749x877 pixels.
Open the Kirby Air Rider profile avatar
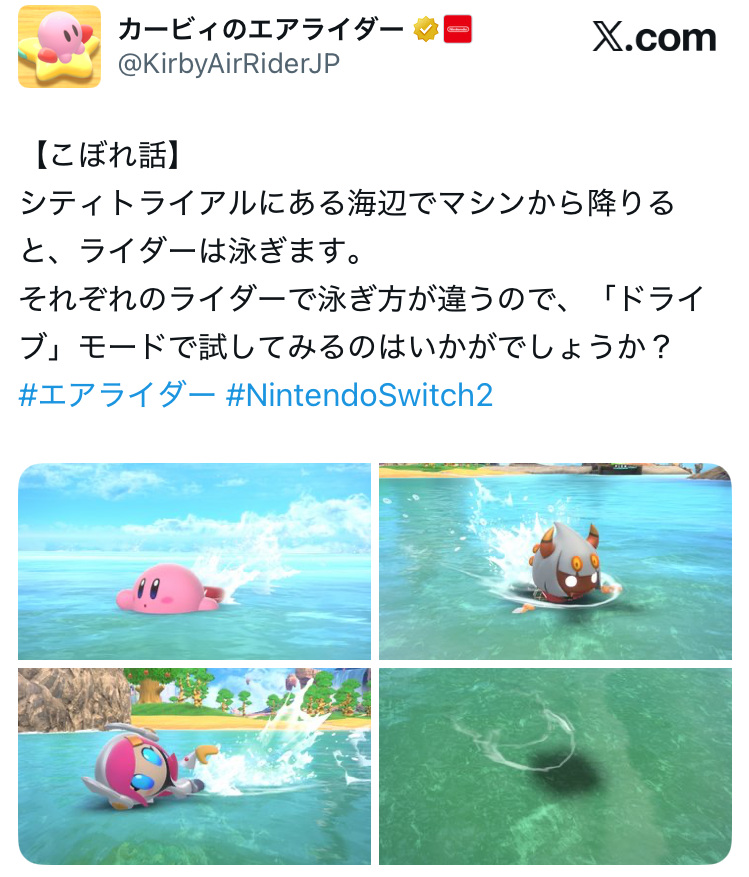pos(59,46)
